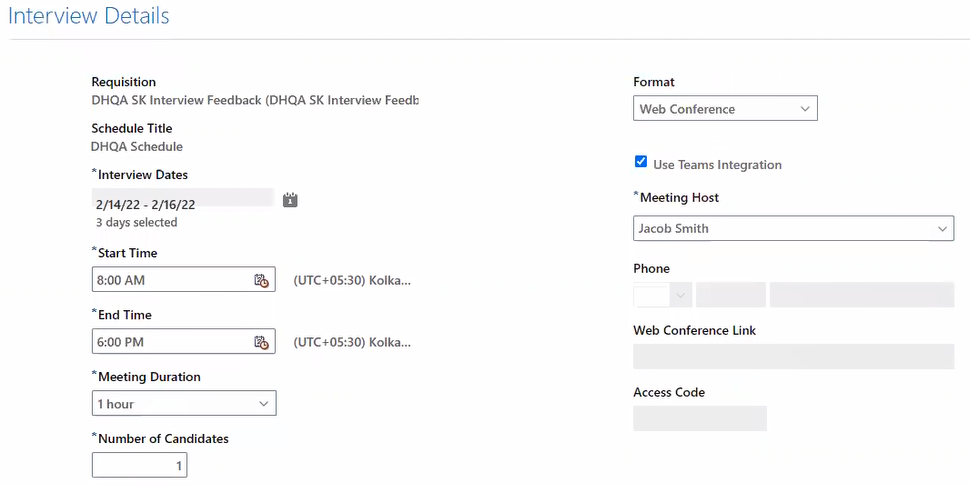Screen dimensions: 970x486
Task: Click the DHQA Schedule title text
Action: [137, 146]
